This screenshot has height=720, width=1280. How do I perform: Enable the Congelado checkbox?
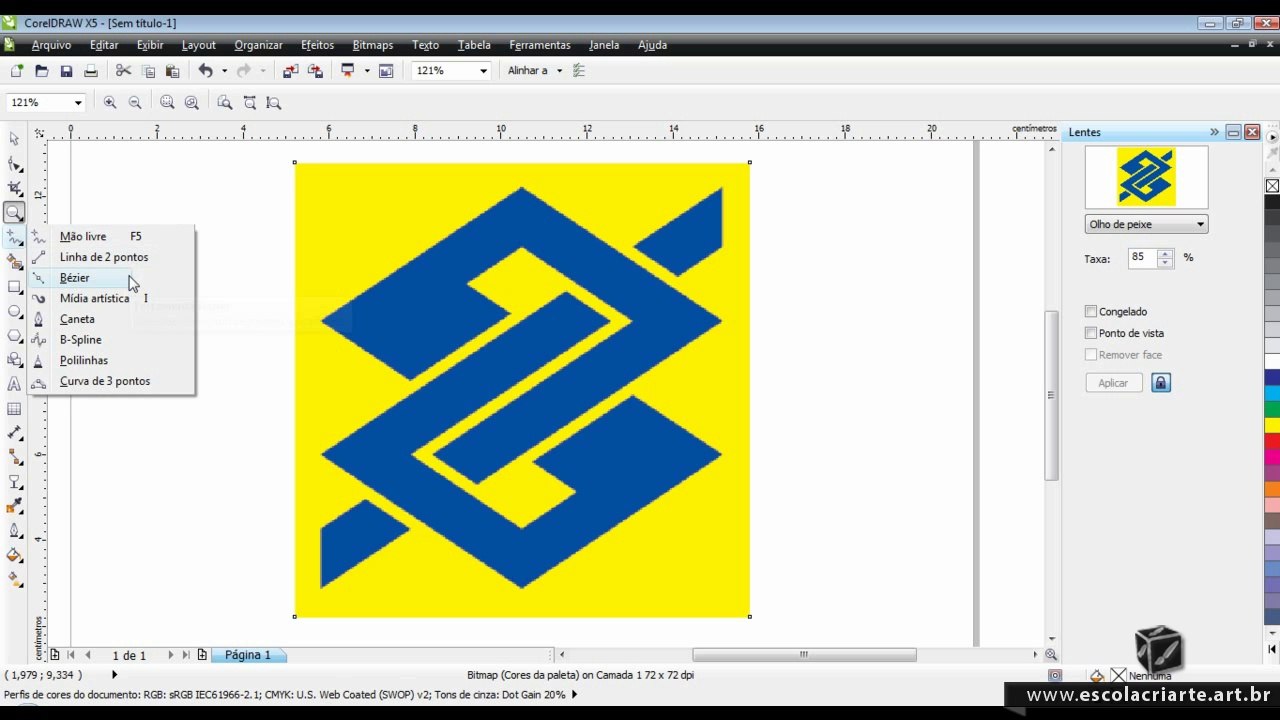click(x=1091, y=311)
